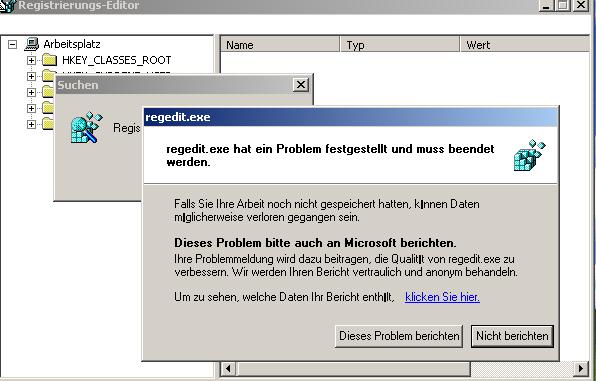The width and height of the screenshot is (596, 381).
Task: Click the magnifier search icon in Suchen
Action: (x=87, y=127)
